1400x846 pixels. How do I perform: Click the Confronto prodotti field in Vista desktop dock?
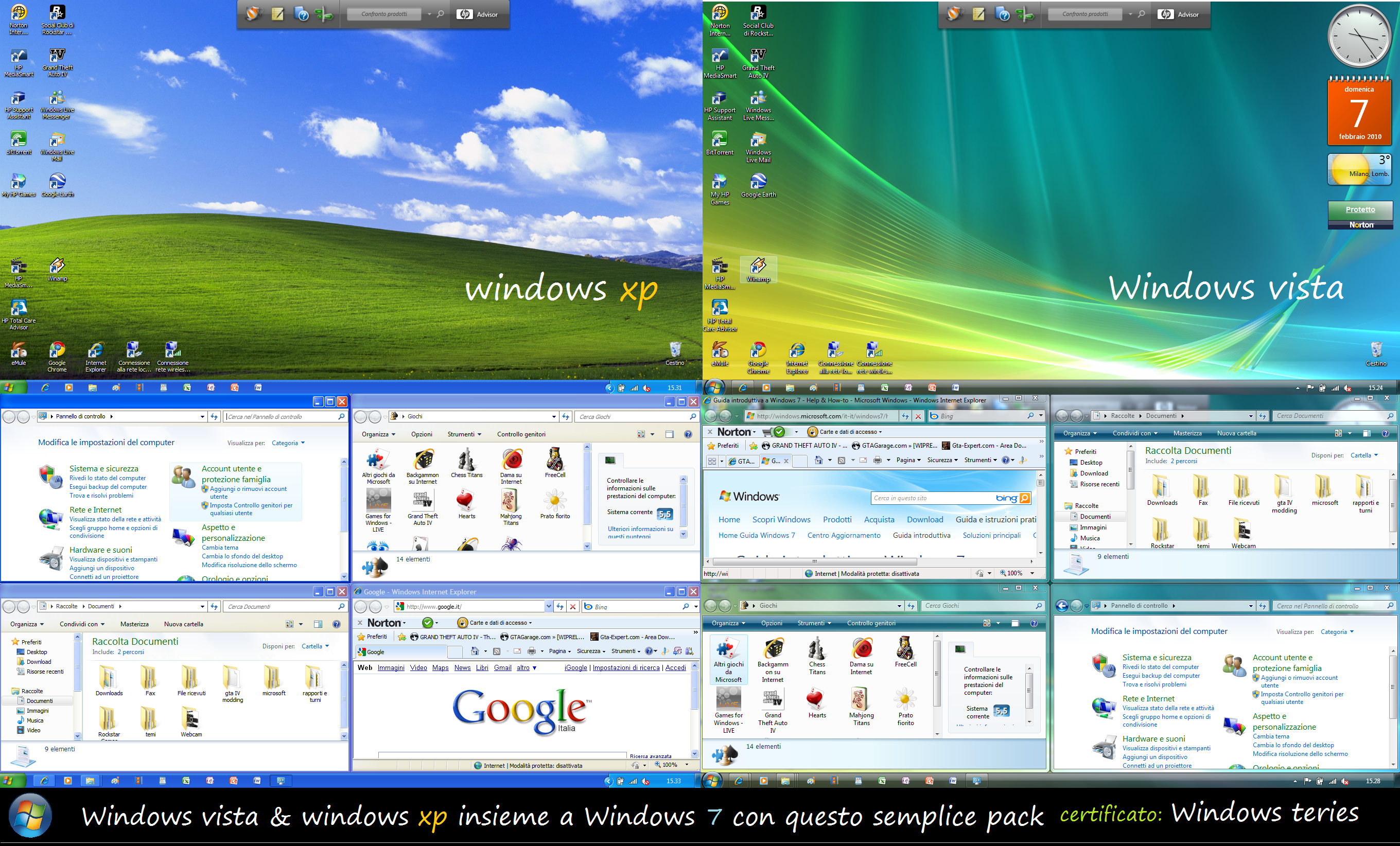pos(1084,14)
